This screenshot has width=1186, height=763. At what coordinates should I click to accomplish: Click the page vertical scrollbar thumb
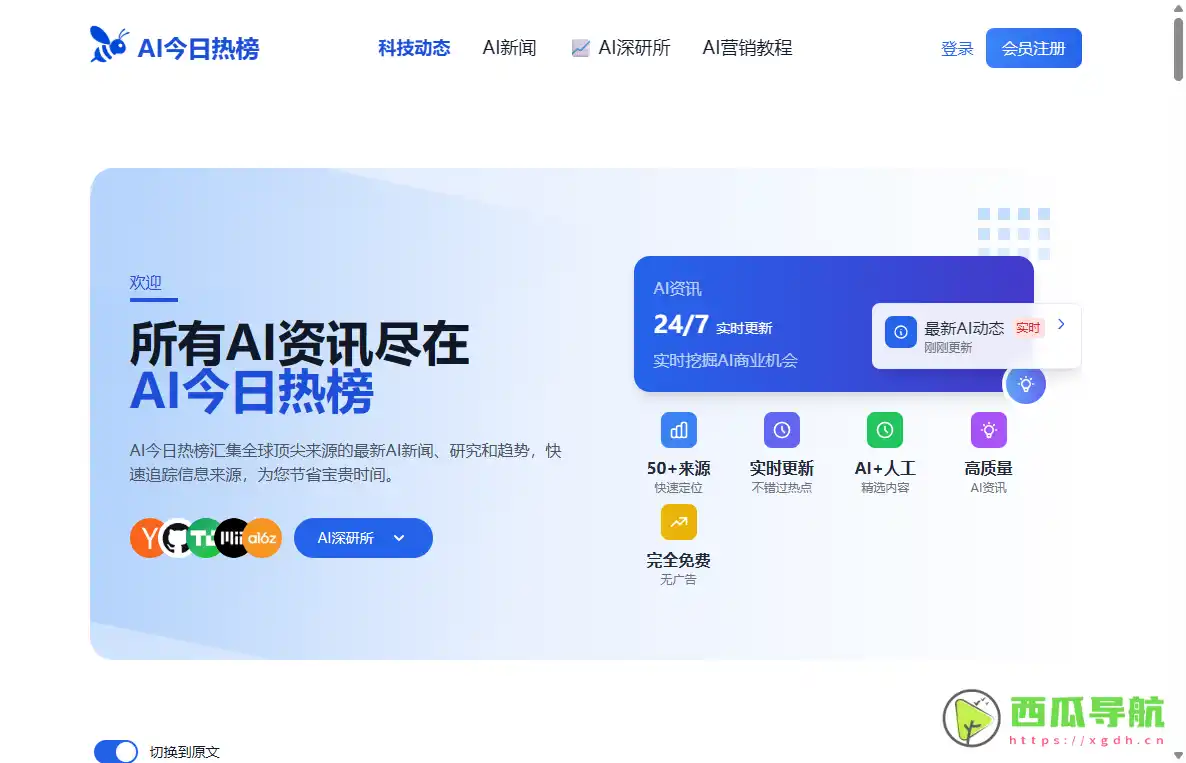click(1178, 48)
